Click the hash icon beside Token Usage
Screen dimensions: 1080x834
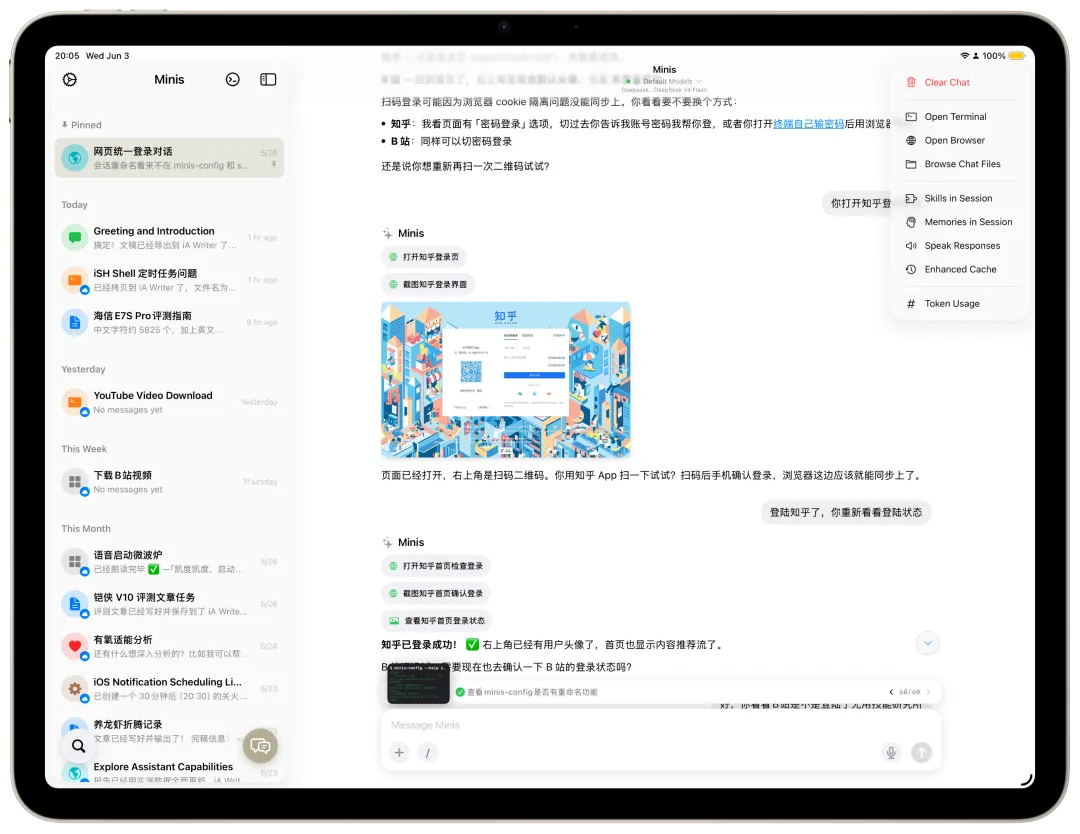point(911,304)
